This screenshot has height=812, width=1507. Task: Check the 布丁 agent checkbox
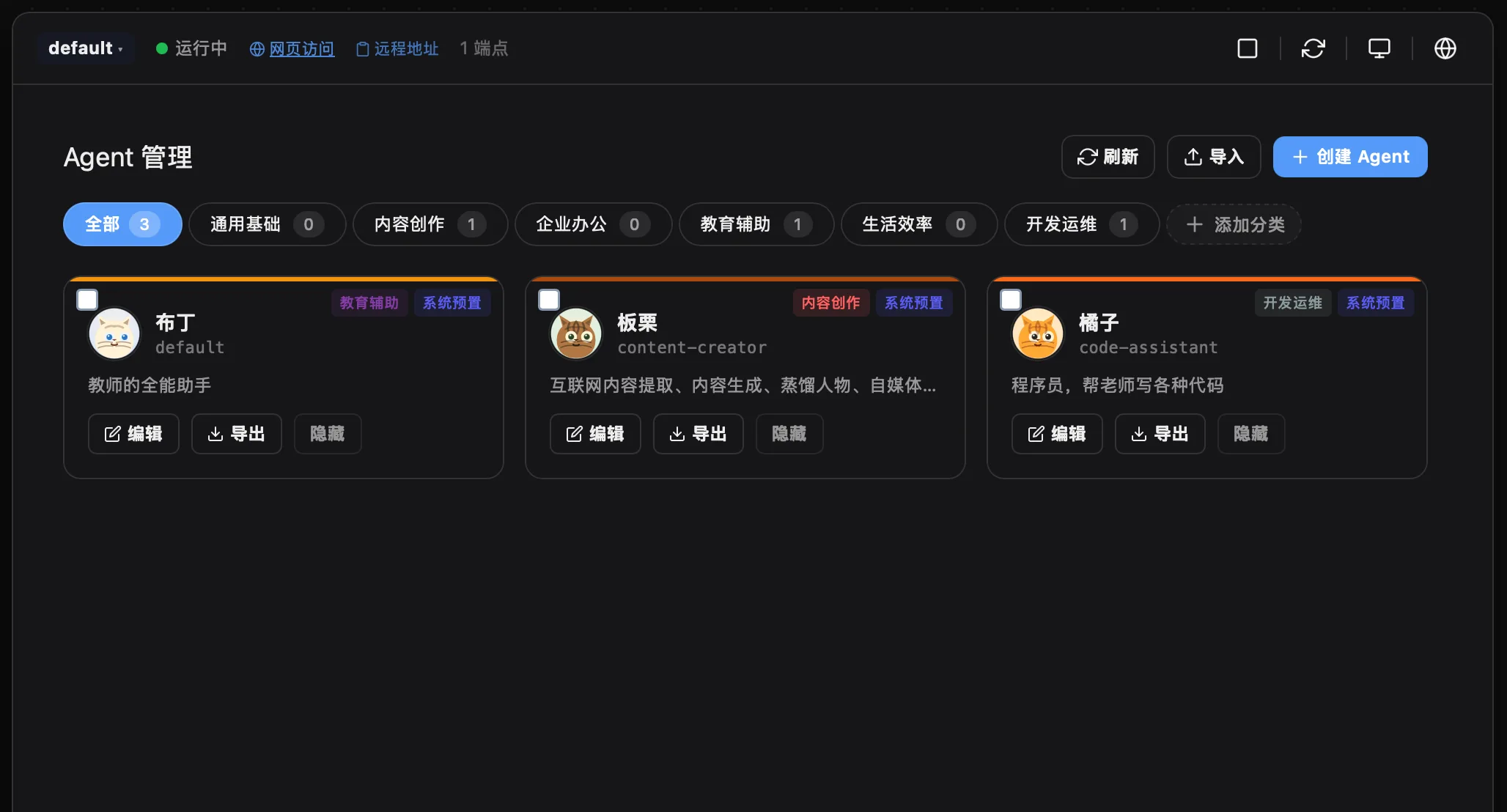click(87, 300)
